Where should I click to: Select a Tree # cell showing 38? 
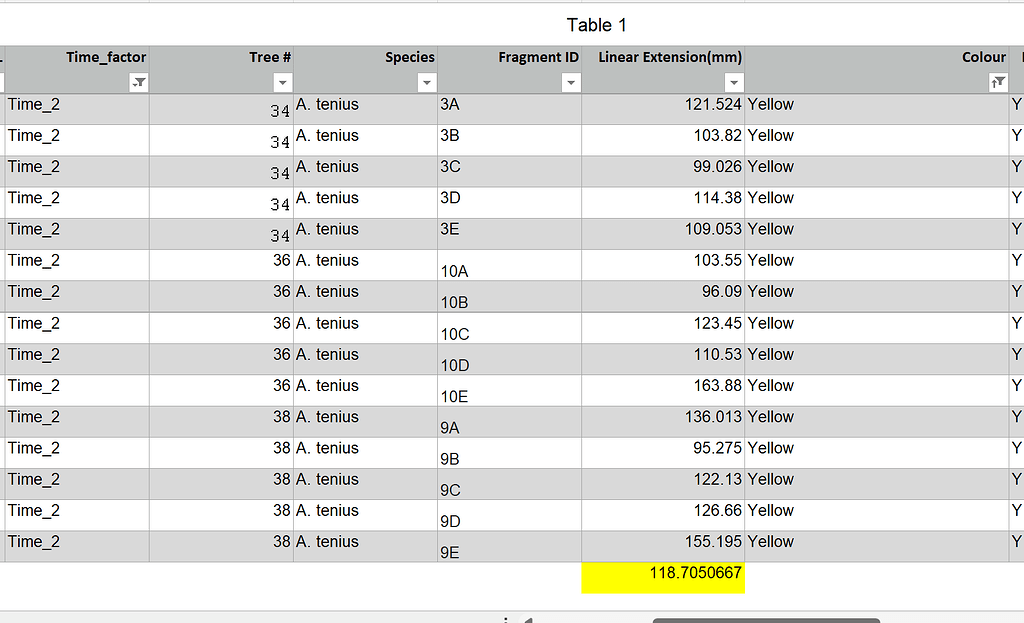point(280,417)
